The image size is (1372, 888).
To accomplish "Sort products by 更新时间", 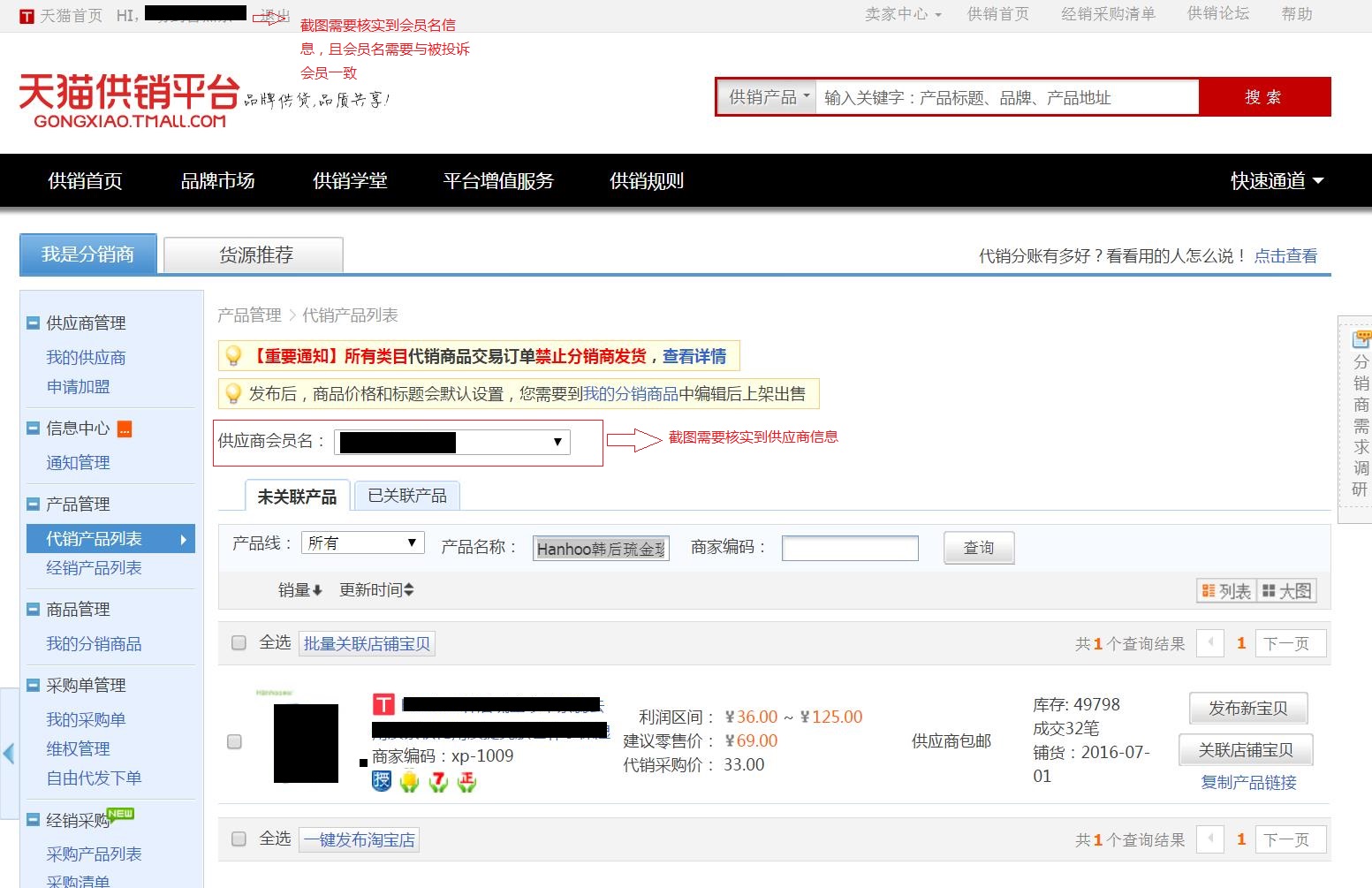I will 376,590.
